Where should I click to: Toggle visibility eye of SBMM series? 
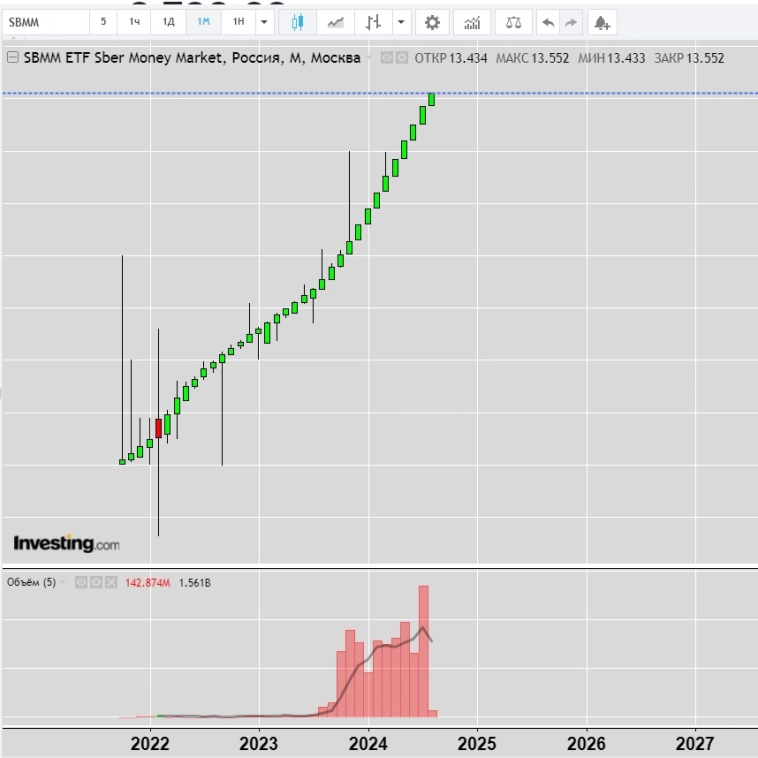point(387,58)
